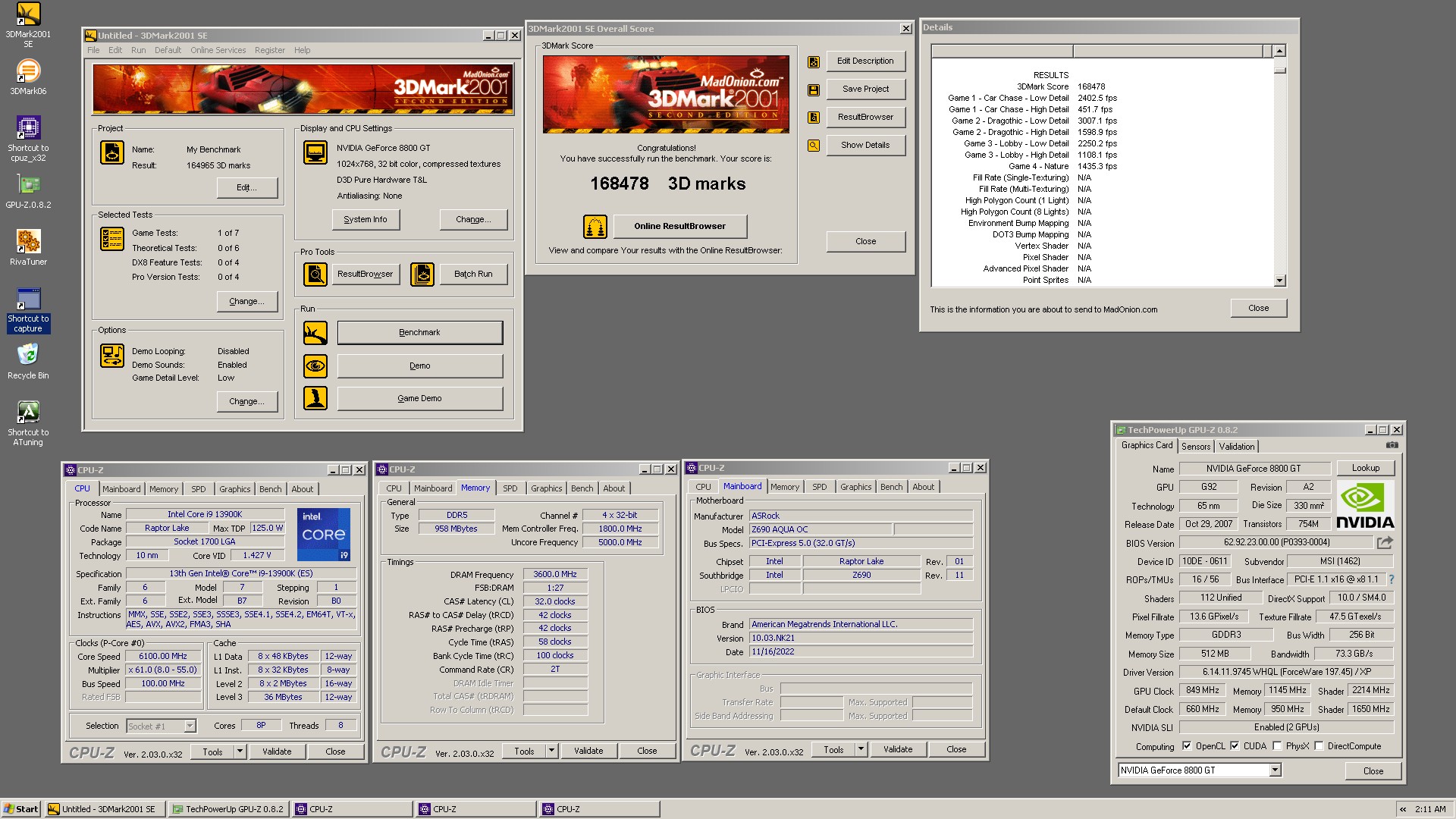Click the Show Details button
This screenshot has width=1456, height=819.
tap(865, 145)
